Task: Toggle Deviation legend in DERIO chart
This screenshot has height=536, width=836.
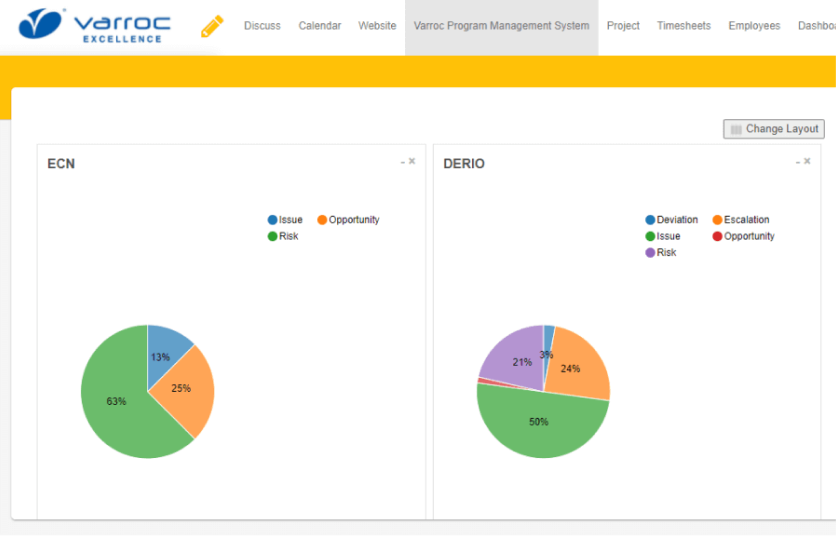Action: tap(671, 220)
